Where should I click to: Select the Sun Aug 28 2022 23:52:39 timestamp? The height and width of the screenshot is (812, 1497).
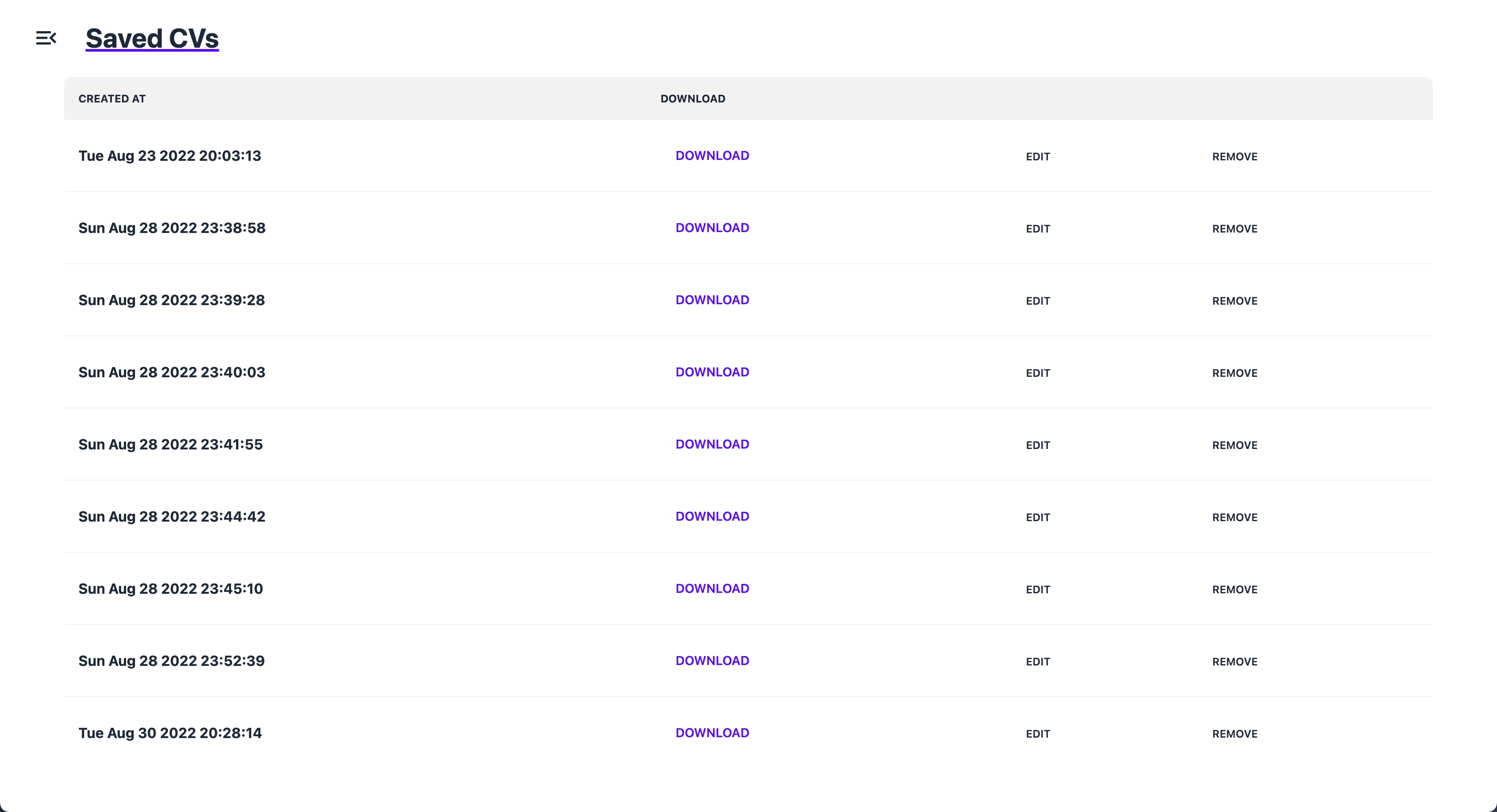point(172,661)
